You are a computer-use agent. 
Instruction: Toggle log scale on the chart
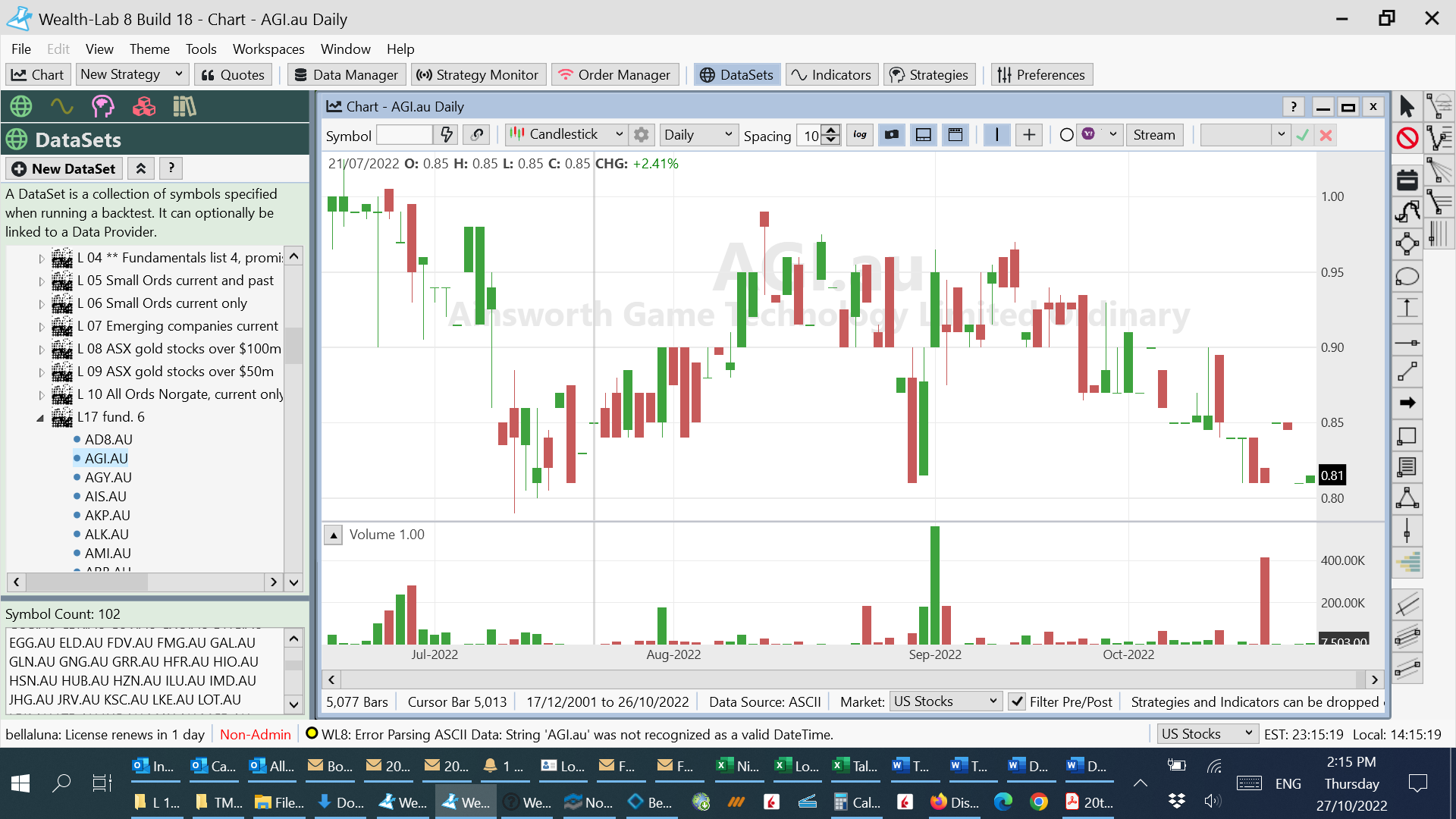pyautogui.click(x=860, y=135)
